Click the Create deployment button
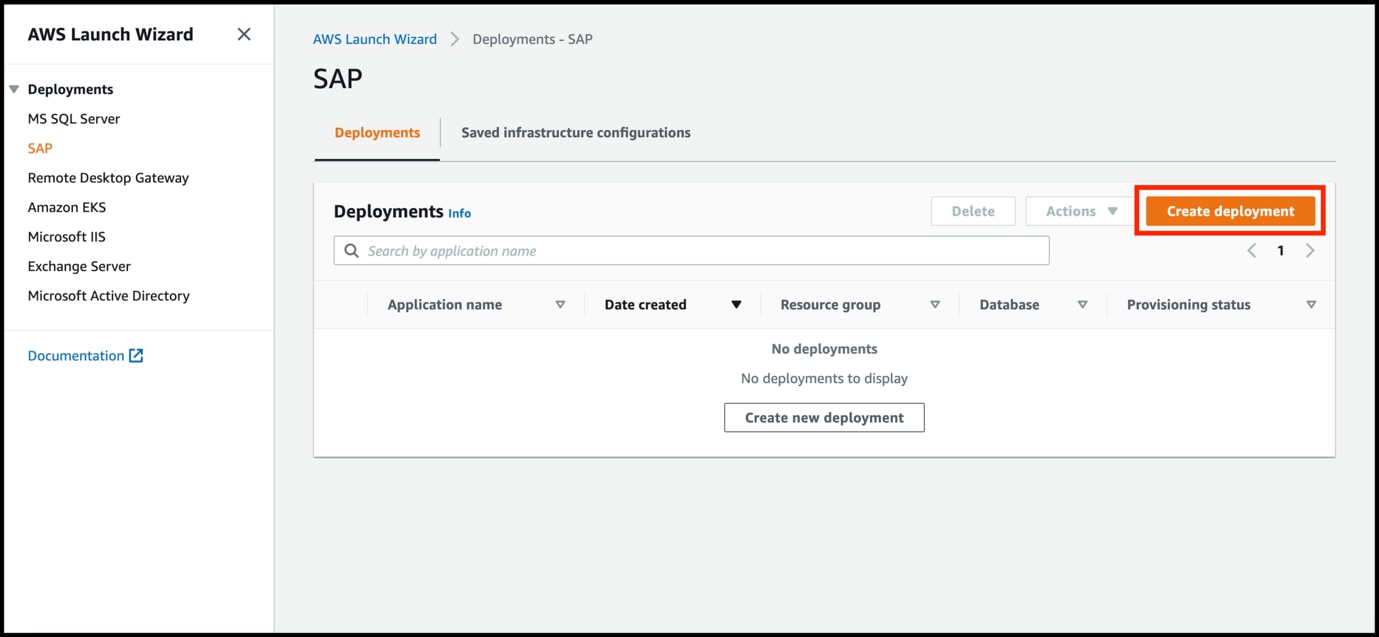1379x637 pixels. pos(1230,211)
